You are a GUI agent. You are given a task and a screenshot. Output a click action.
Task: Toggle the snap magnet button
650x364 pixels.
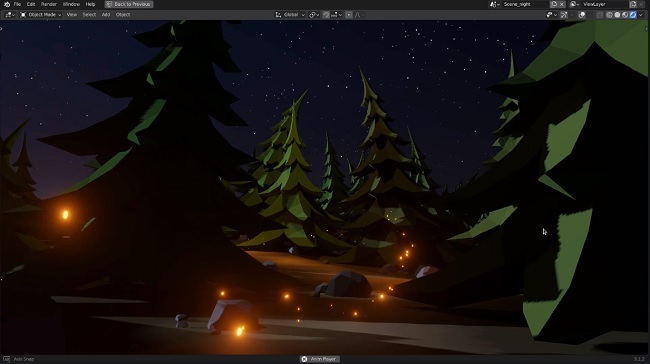326,15
